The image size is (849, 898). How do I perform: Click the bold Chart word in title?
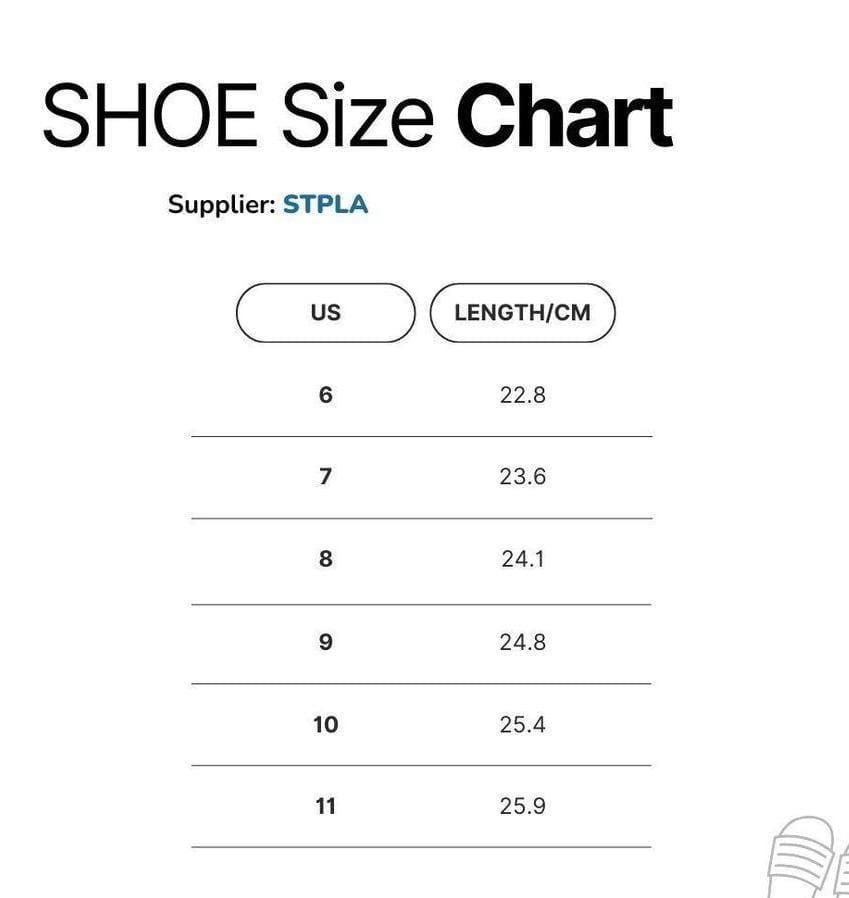[x=564, y=118]
